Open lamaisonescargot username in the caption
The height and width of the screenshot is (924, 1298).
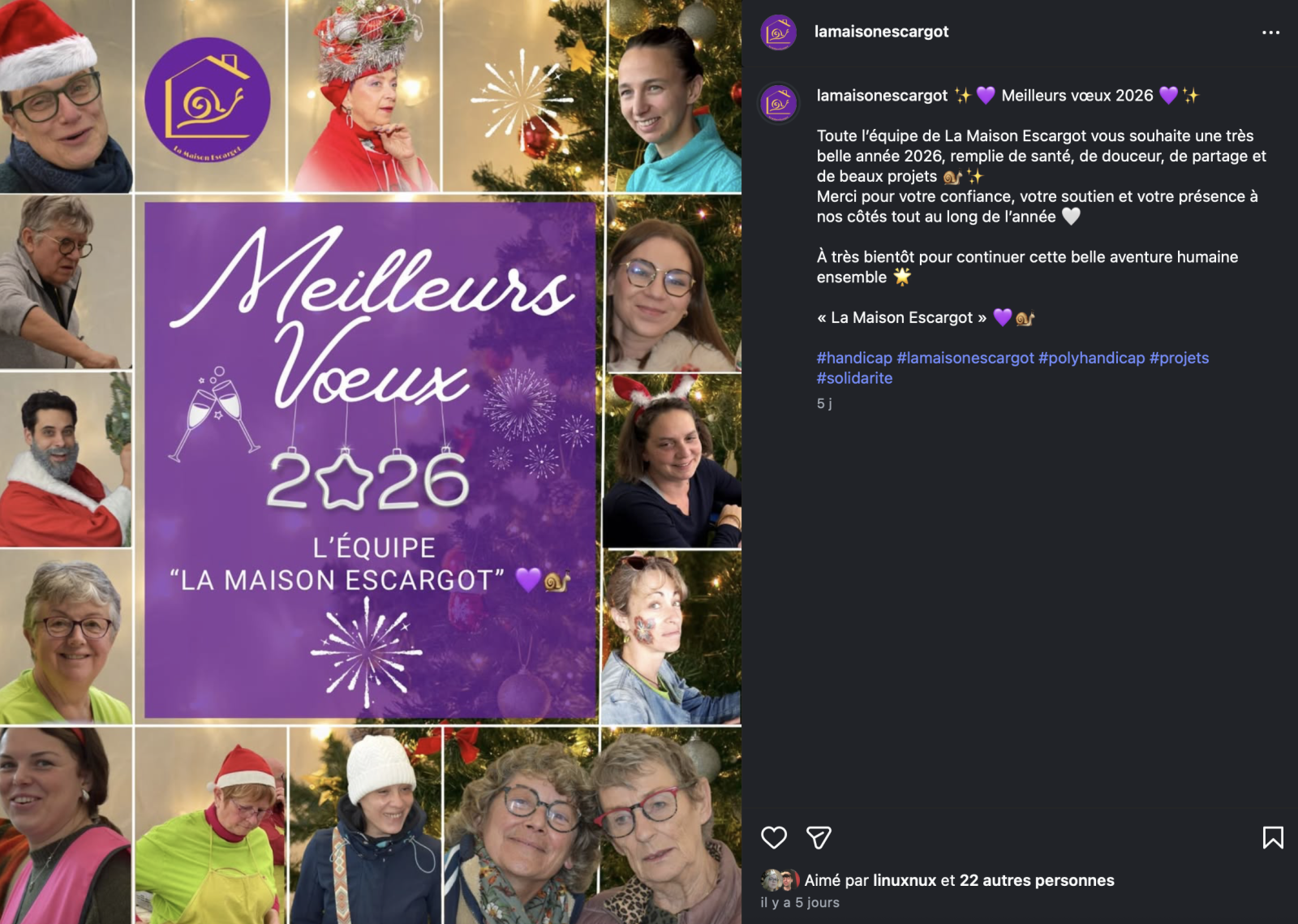pyautogui.click(x=882, y=96)
